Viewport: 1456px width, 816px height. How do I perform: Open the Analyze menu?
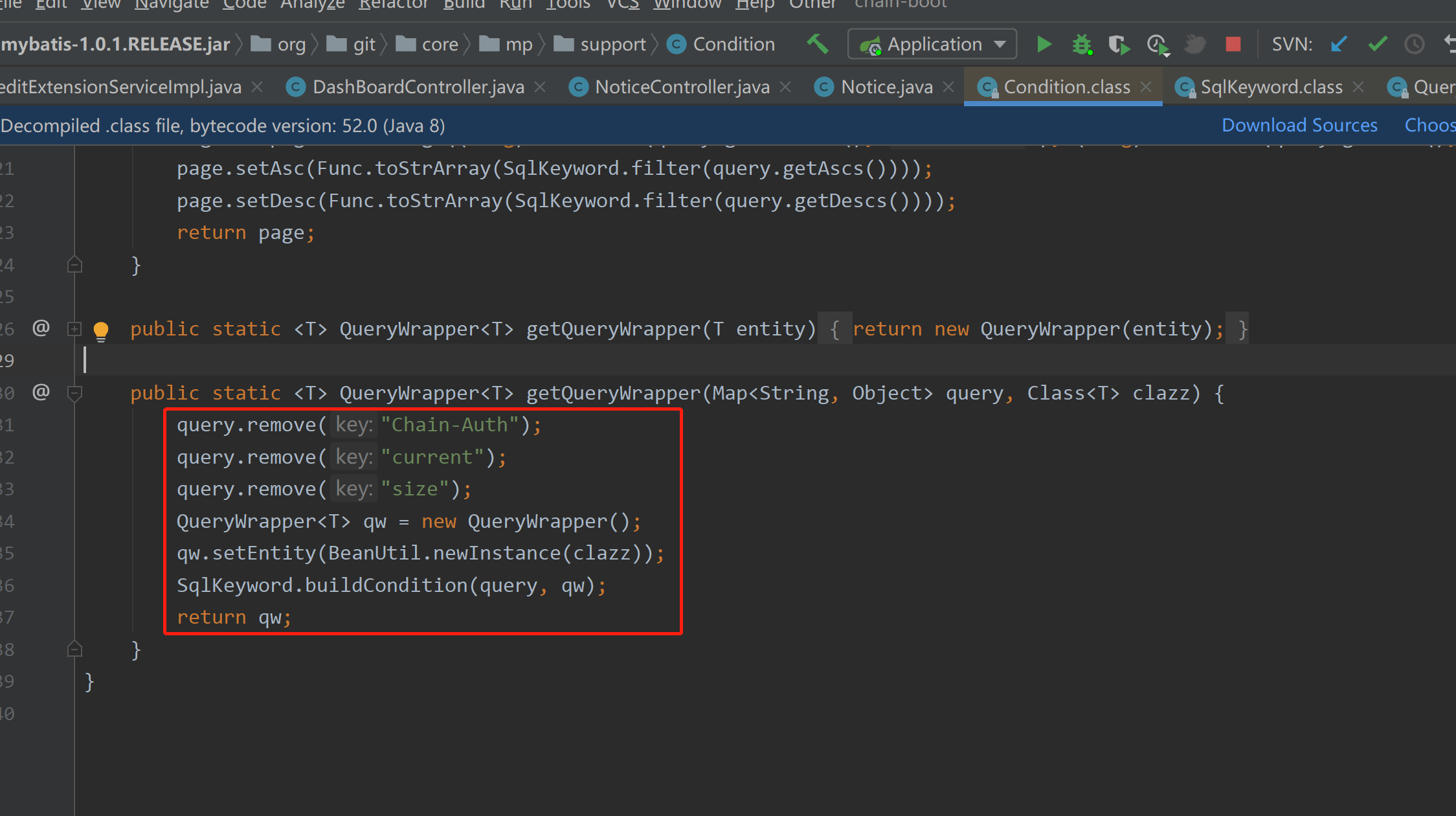tap(312, 5)
